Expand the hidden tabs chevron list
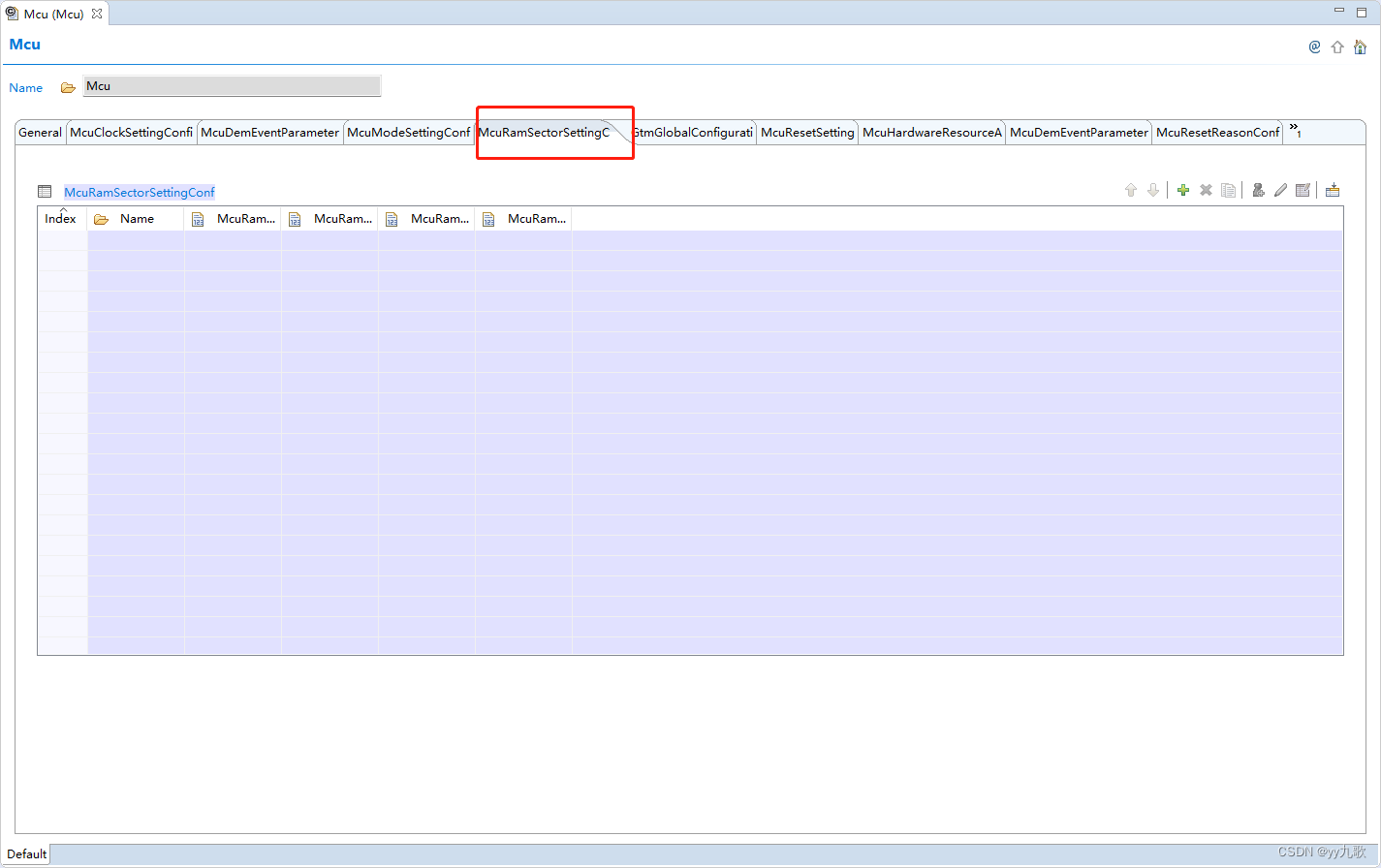 (1295, 131)
